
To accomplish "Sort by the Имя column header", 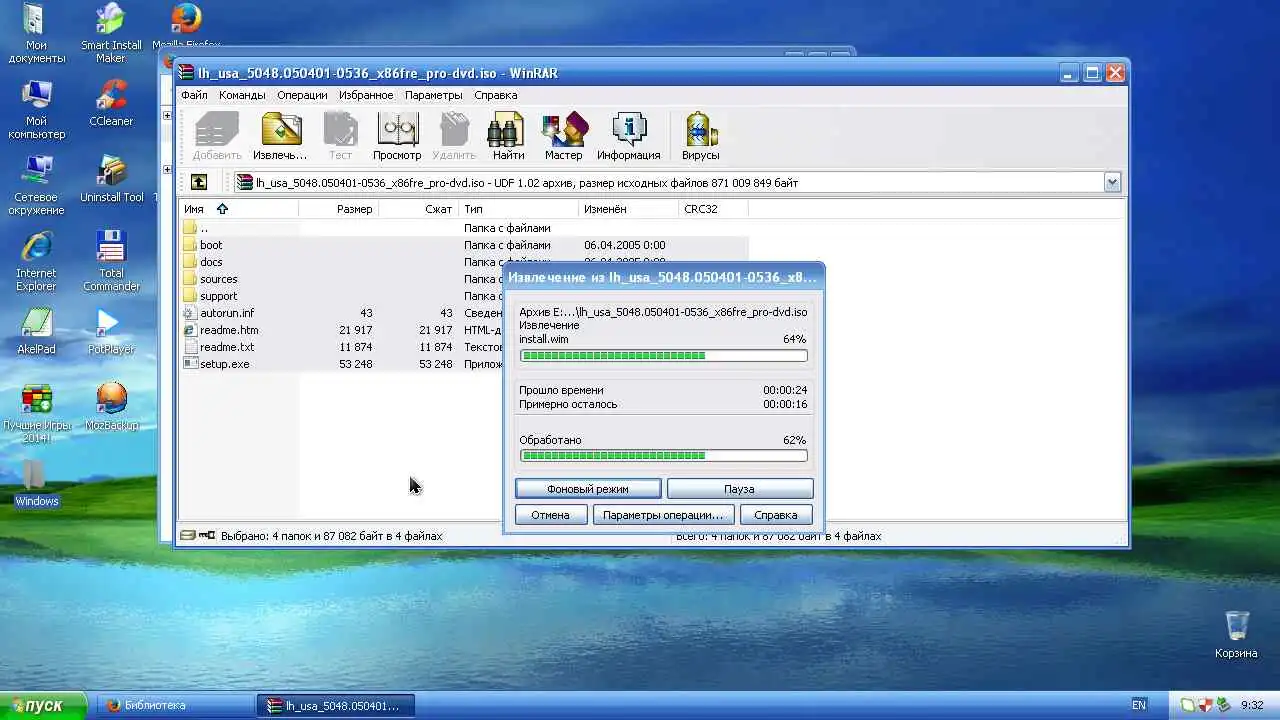I will pos(238,209).
